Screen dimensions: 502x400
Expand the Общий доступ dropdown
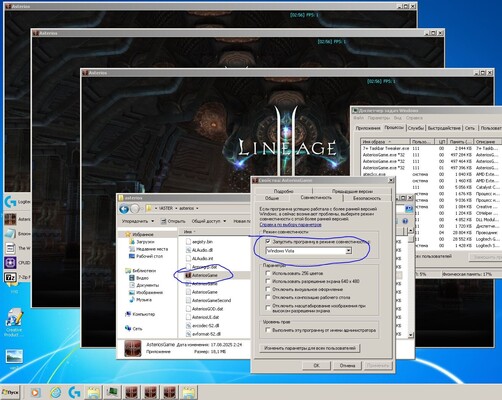(209, 221)
